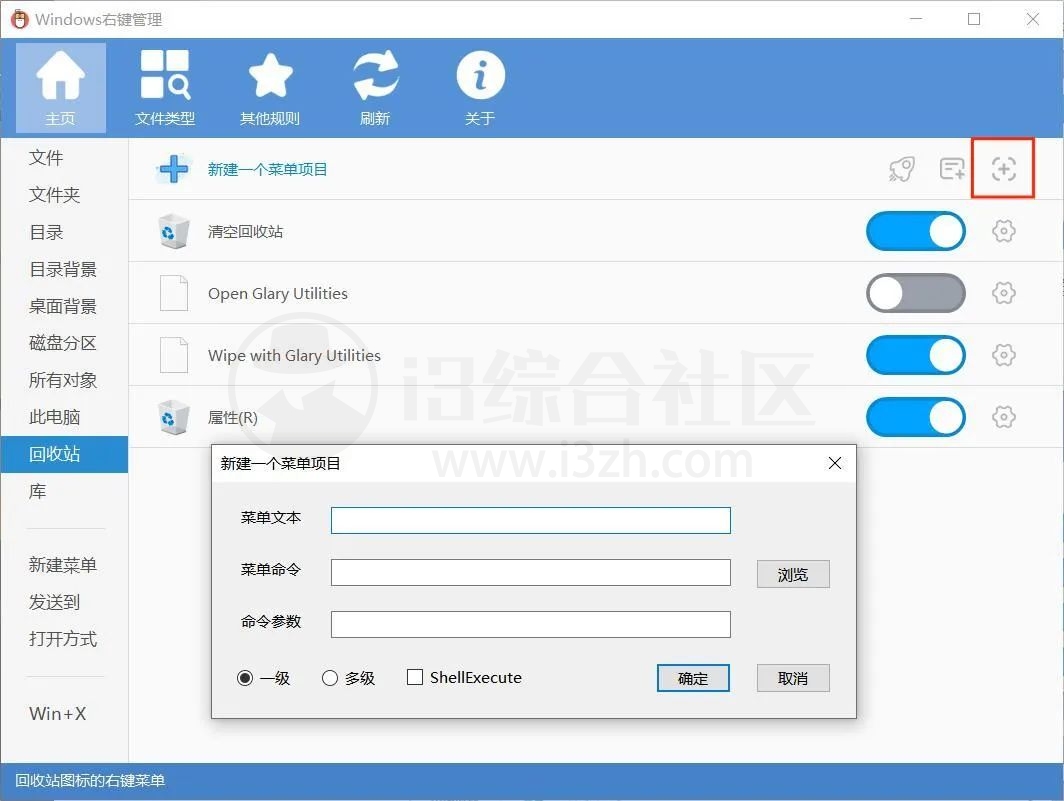
Task: Focus the 命令参数 input field
Action: point(531,625)
